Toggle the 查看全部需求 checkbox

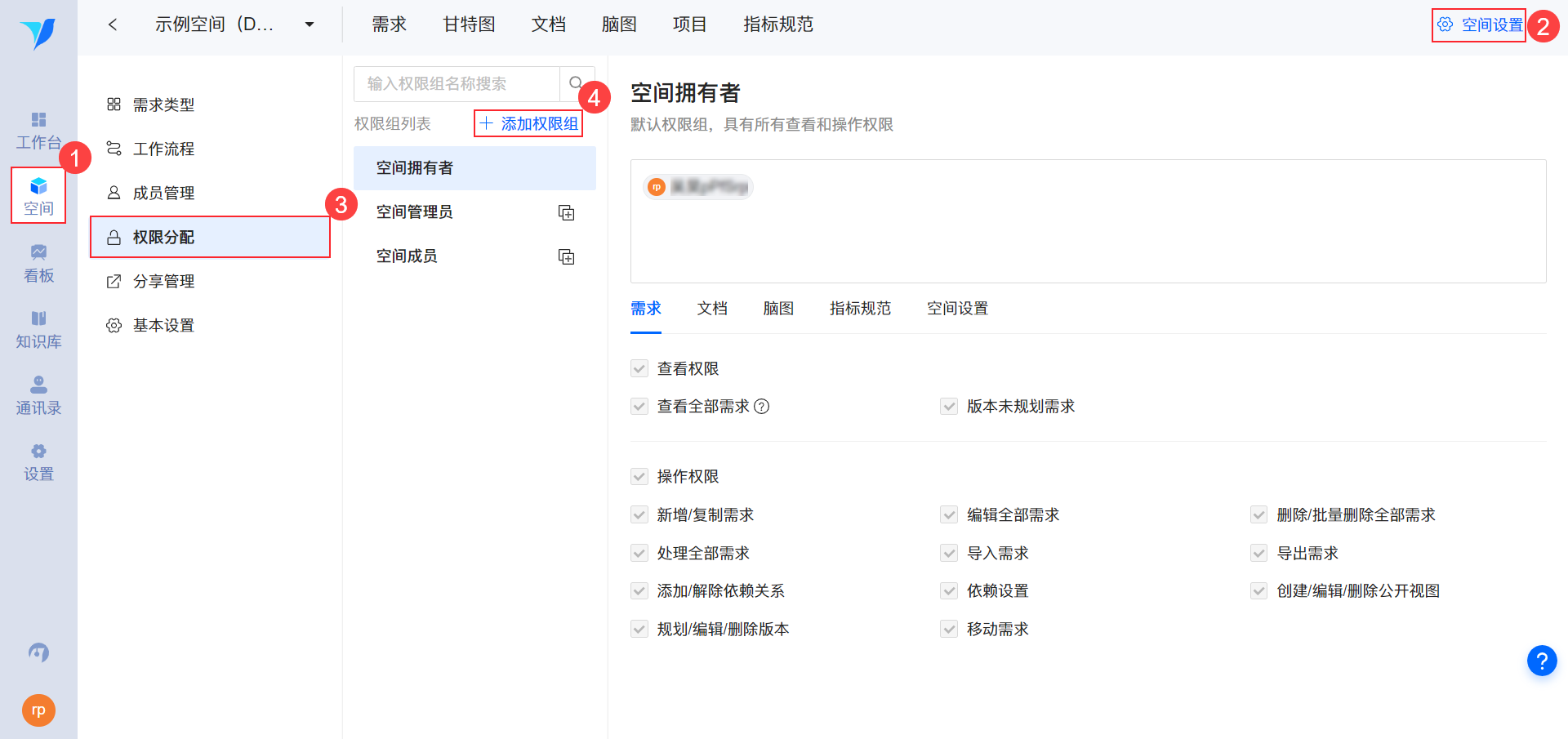(639, 407)
